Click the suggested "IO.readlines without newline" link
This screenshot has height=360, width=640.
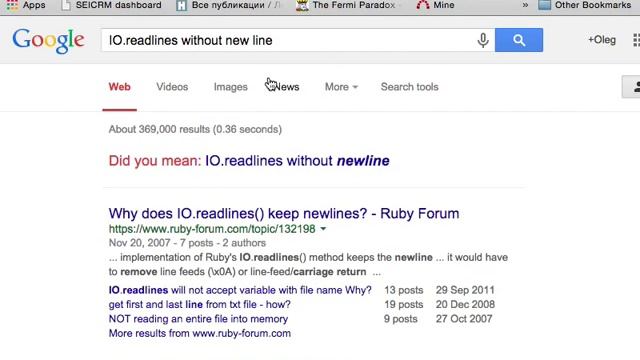tap(297, 161)
